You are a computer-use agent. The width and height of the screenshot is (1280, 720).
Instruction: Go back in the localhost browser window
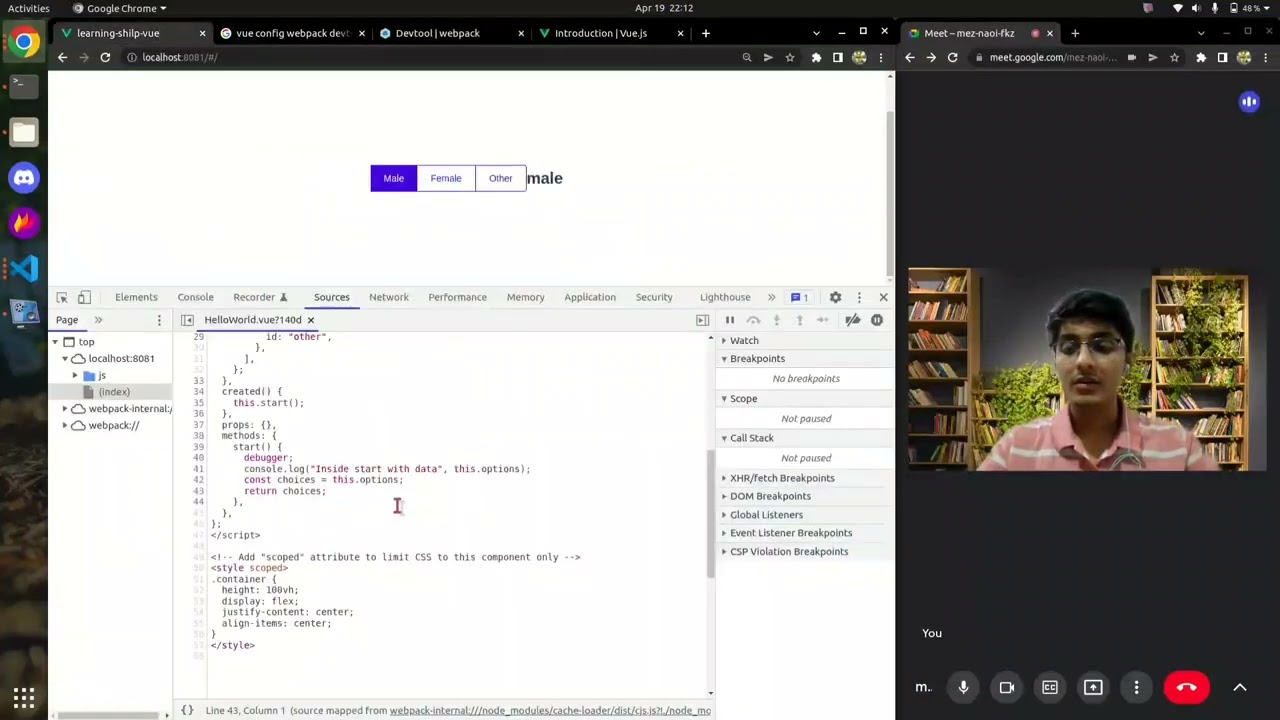click(62, 57)
